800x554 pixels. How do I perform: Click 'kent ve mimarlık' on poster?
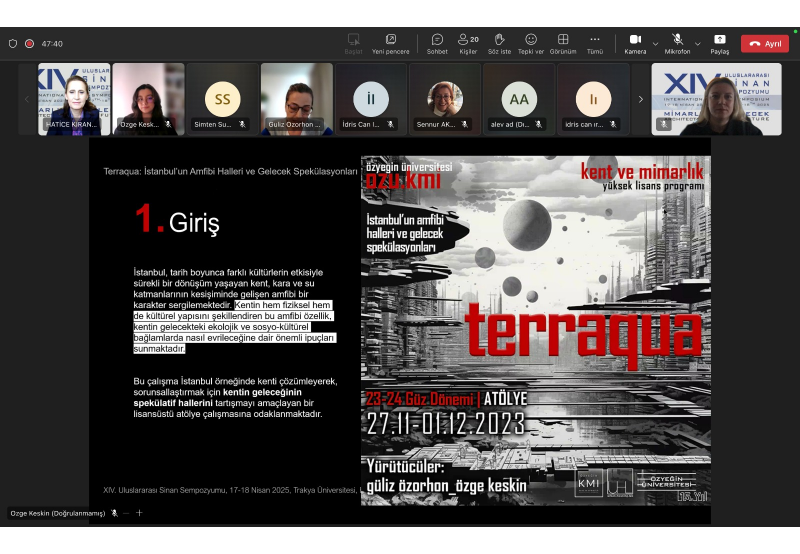tap(642, 171)
